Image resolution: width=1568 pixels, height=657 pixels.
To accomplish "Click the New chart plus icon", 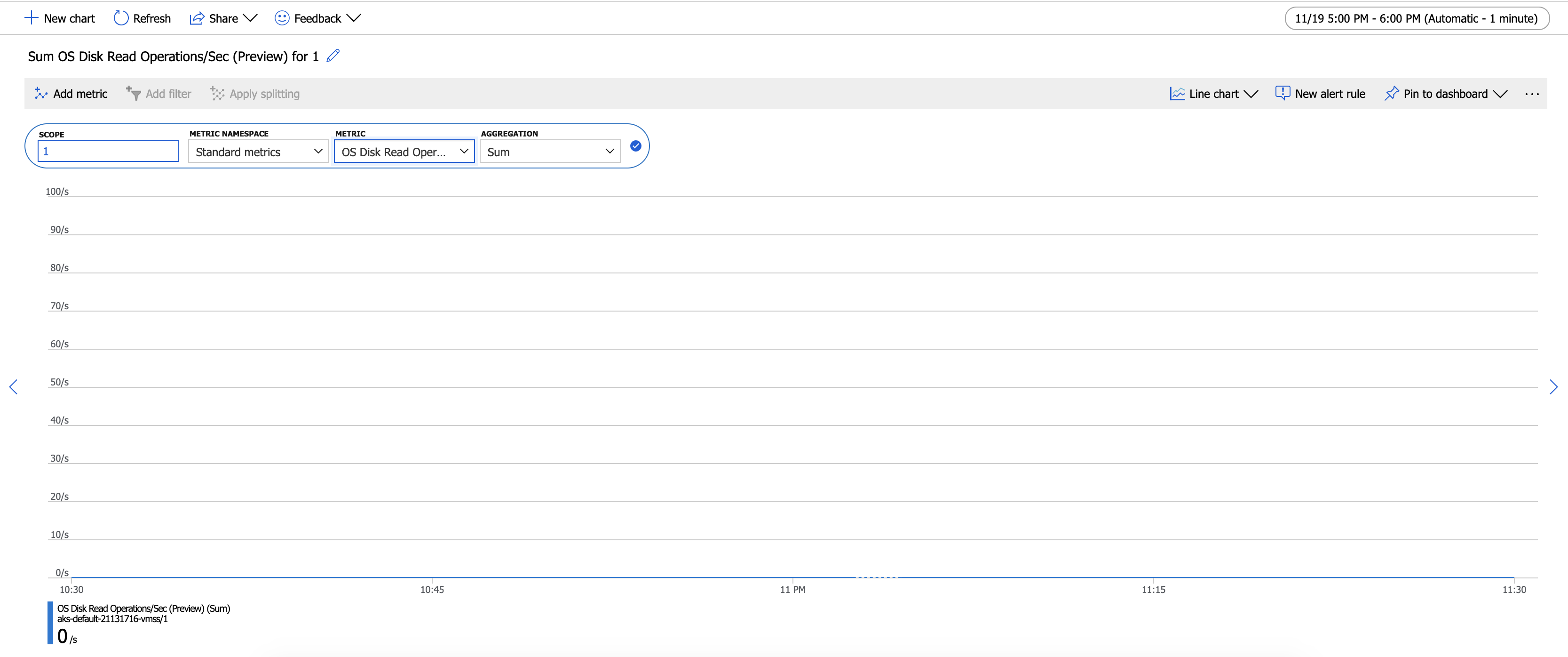I will coord(31,18).
